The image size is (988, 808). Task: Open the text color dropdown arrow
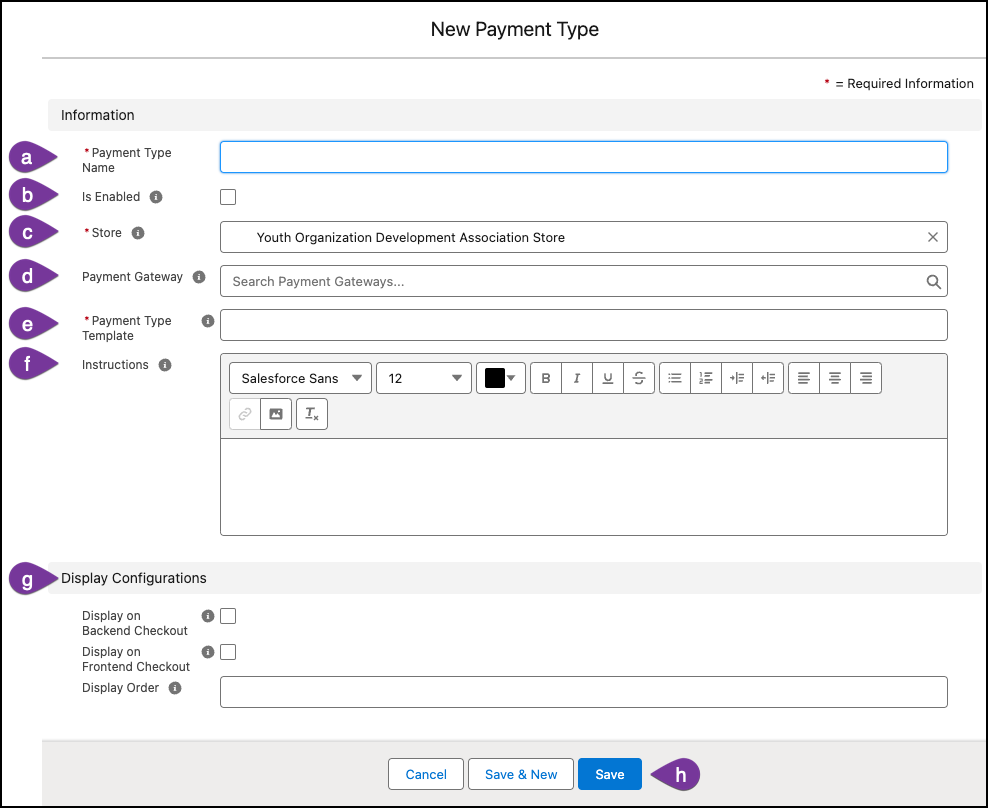click(x=510, y=377)
